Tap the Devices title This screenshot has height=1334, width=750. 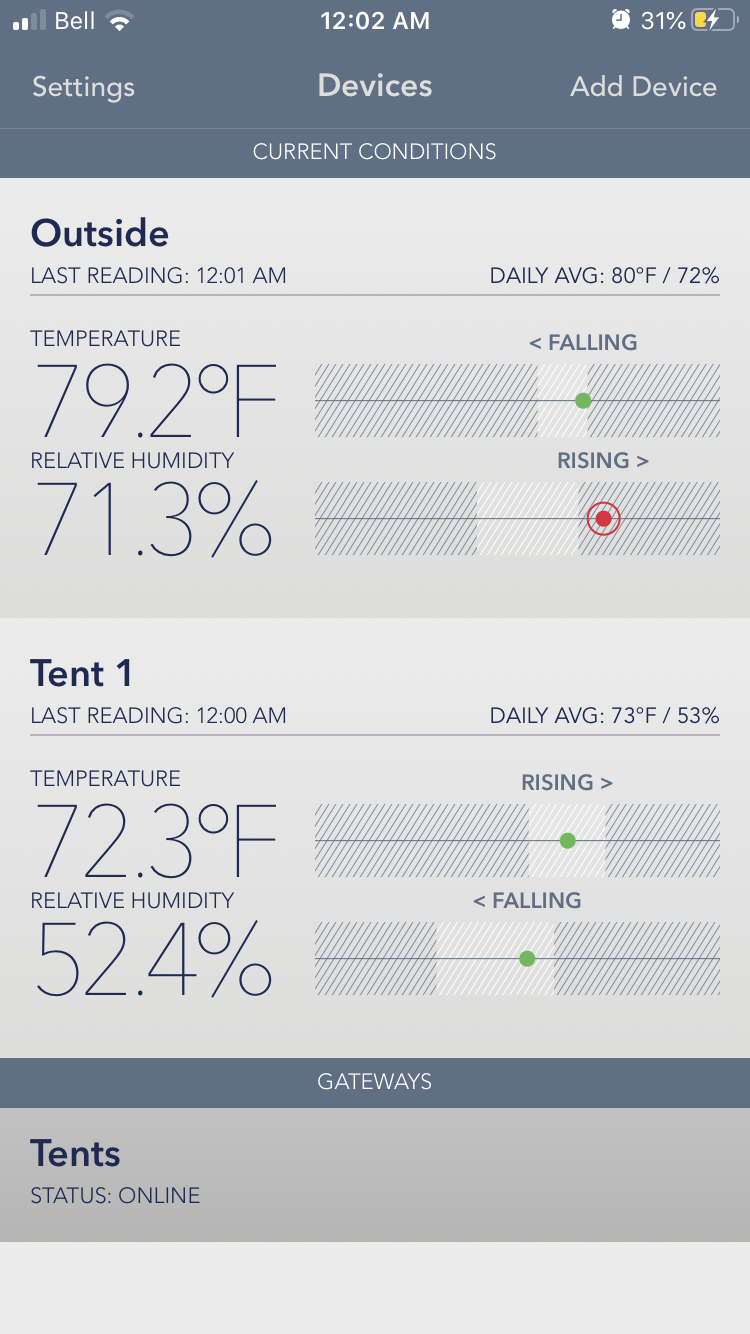pos(375,86)
